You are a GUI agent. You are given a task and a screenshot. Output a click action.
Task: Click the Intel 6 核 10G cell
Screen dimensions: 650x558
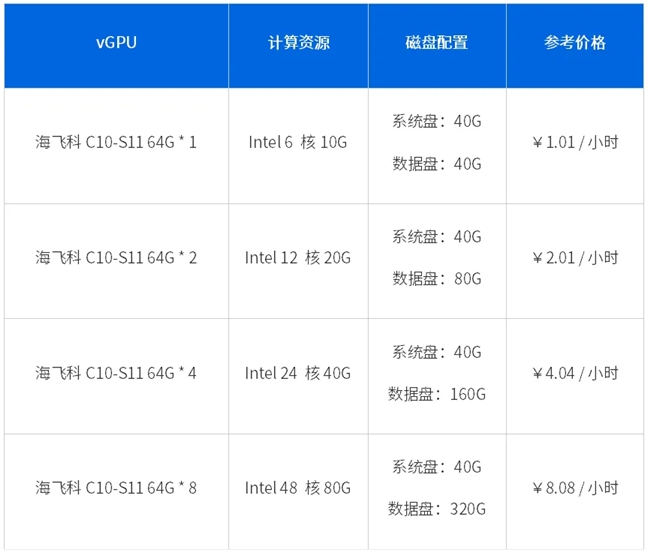[x=298, y=142]
